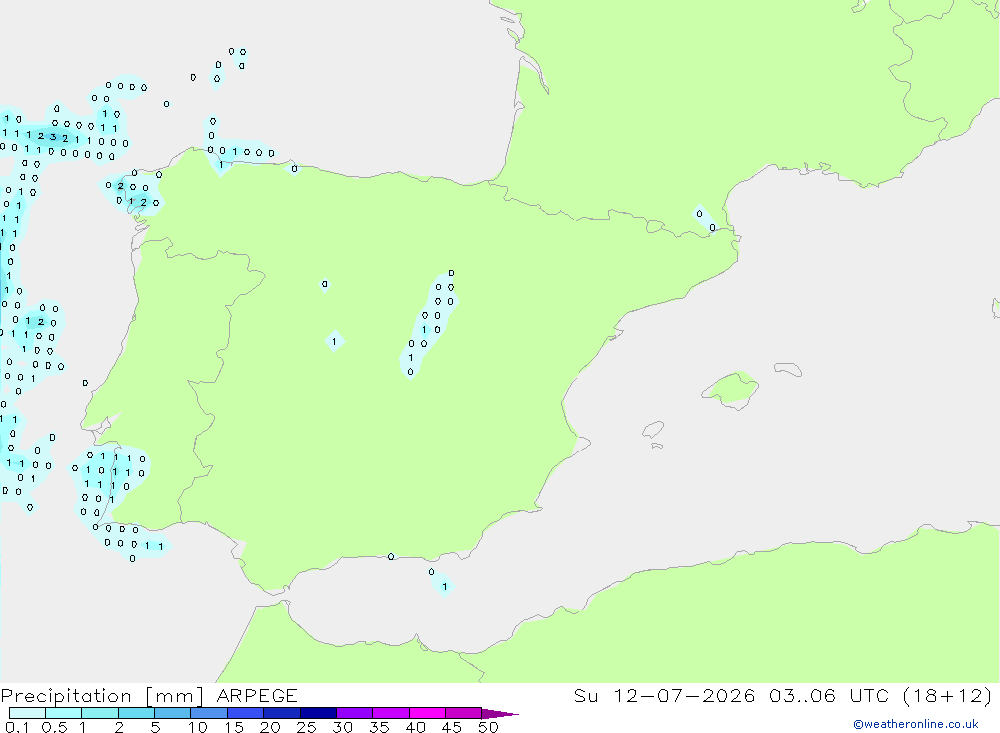Viewport: 1000px width, 733px height.
Task: Pick the 10–15 mm legend color swatch
Action: pyautogui.click(x=209, y=713)
